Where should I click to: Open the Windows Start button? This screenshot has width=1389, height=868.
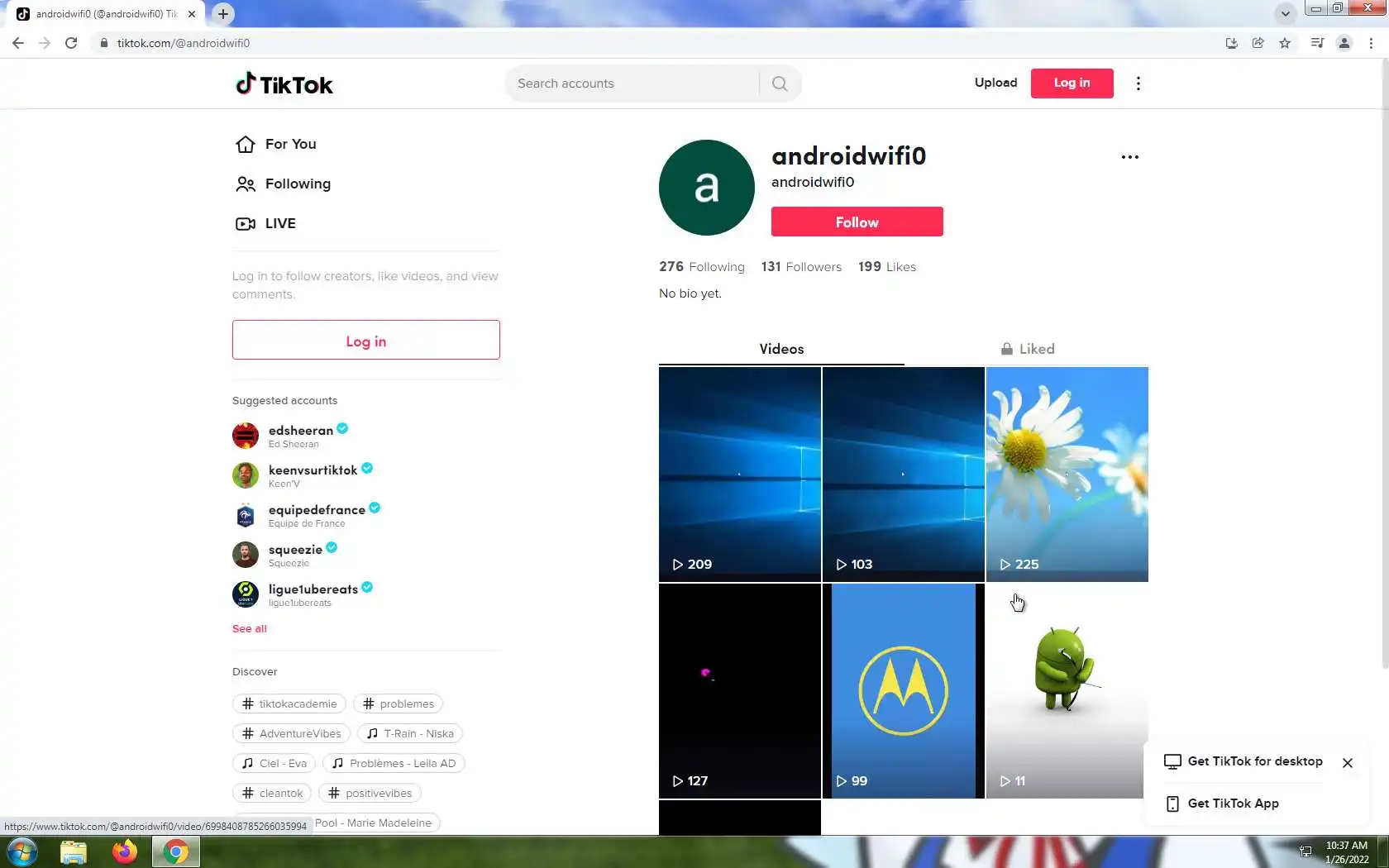coord(22,851)
